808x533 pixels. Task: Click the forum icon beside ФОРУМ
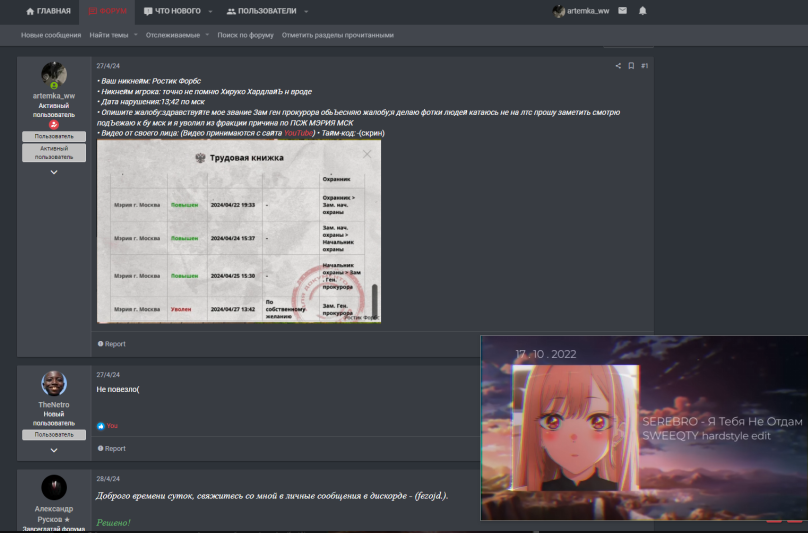(93, 11)
